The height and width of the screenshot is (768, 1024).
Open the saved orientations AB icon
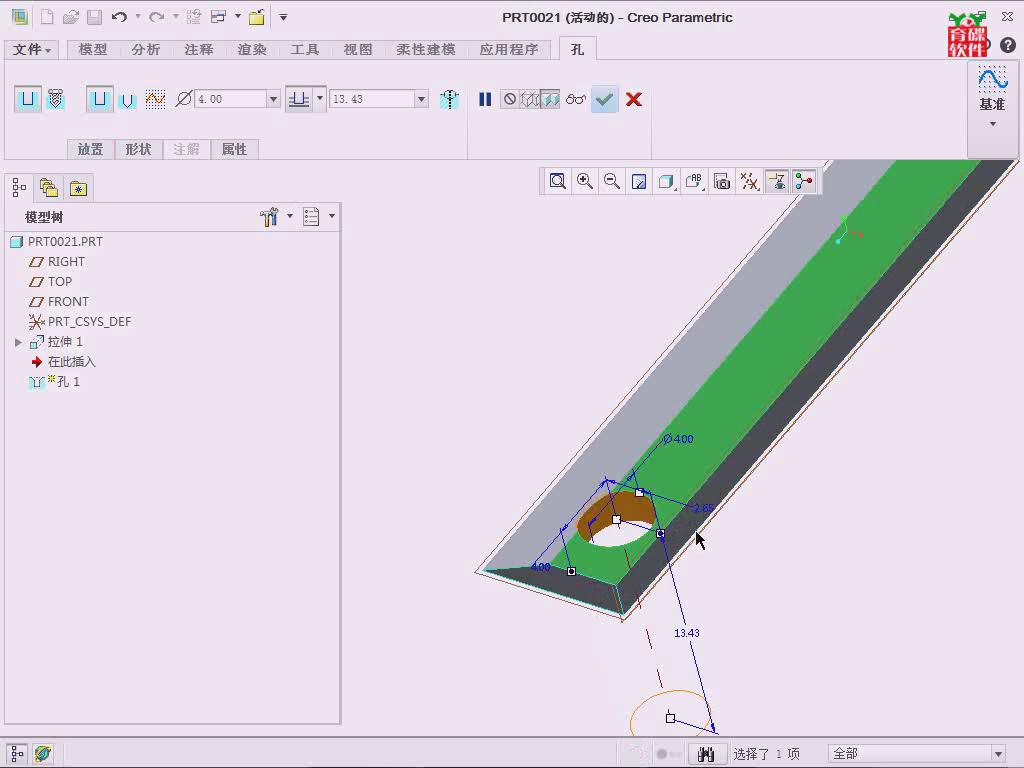694,182
